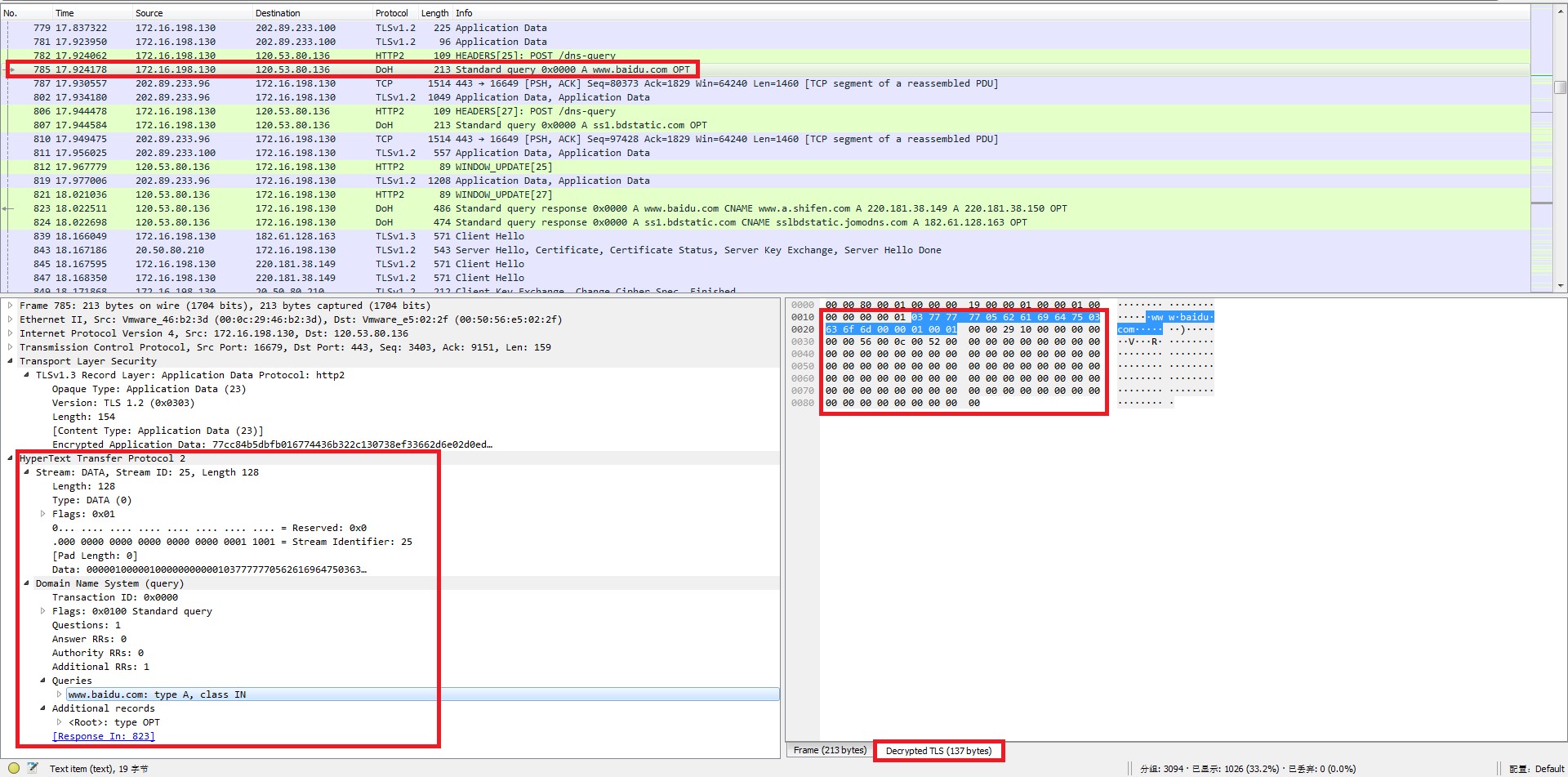Click the packet list scrollbar thumb
Viewport: 1568px width, 777px height.
point(1561,87)
